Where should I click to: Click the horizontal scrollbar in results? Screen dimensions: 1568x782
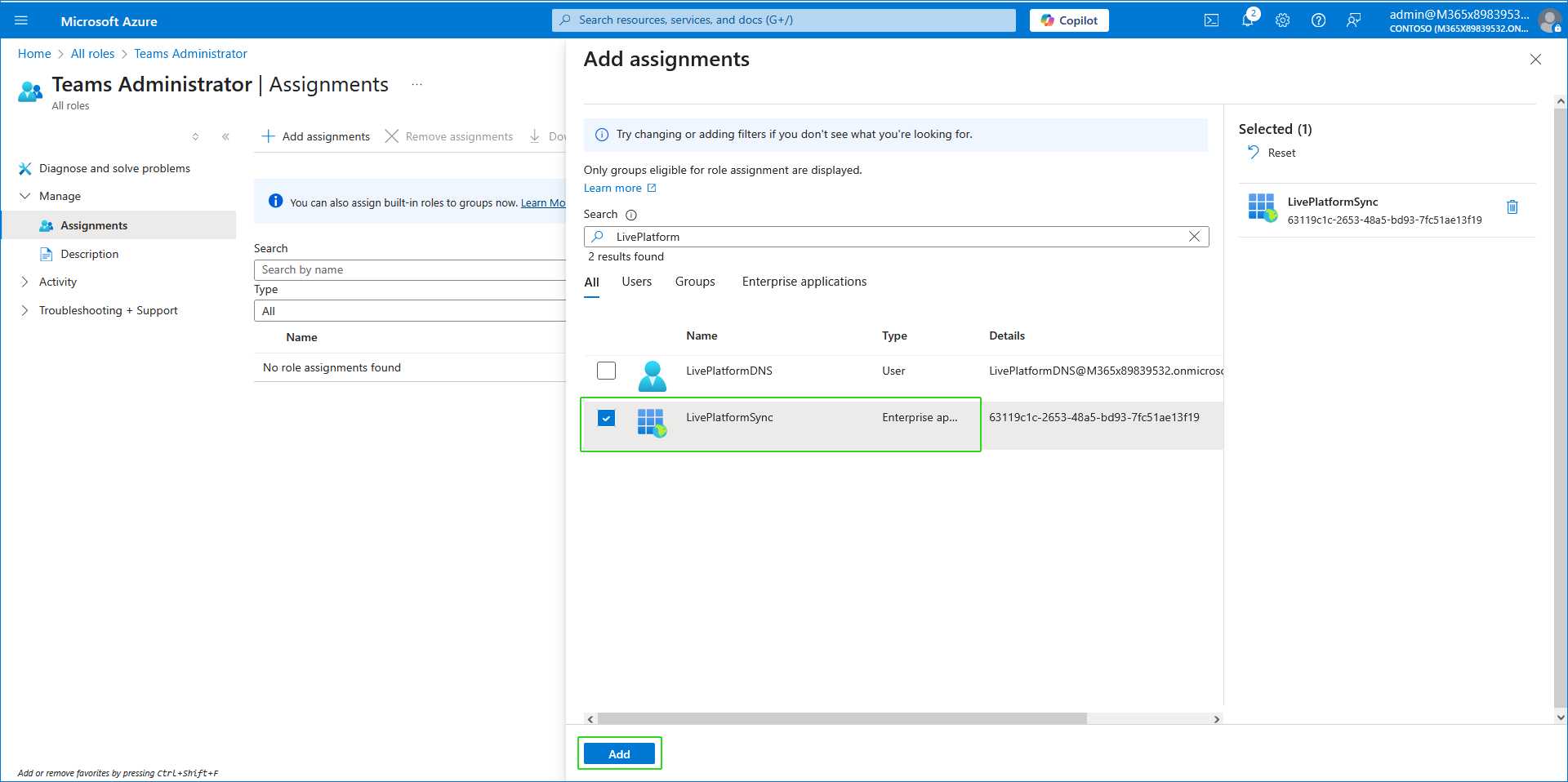841,719
